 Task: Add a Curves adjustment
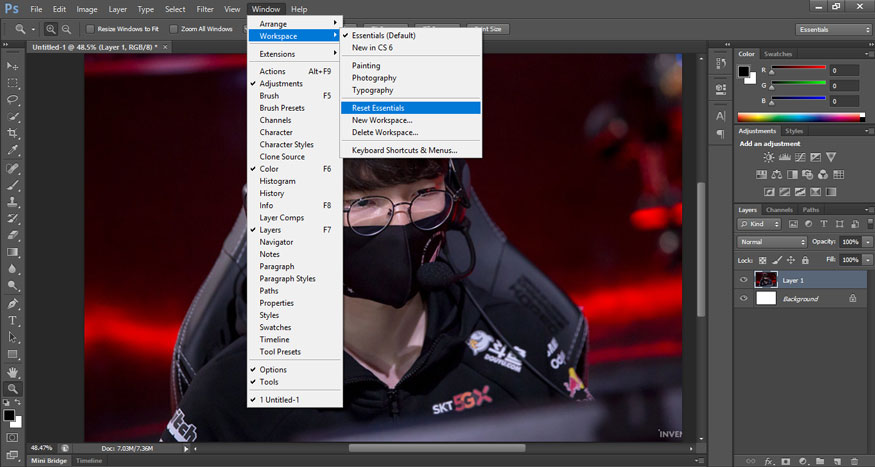point(800,157)
